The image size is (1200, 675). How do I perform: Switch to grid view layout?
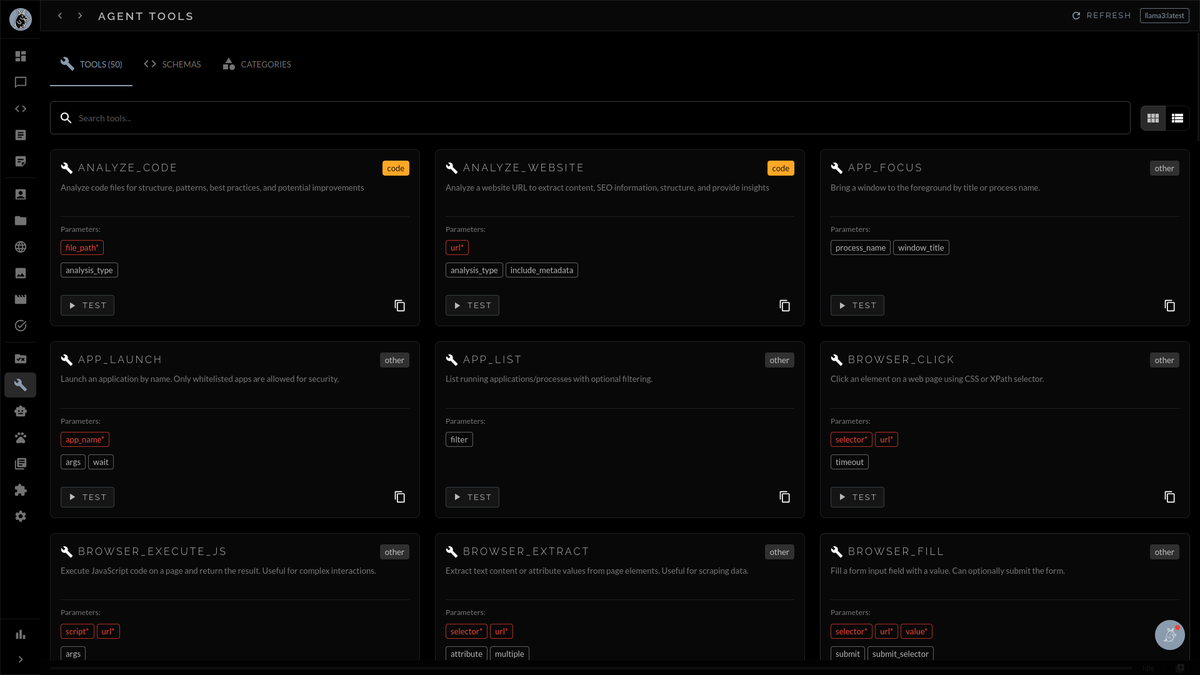tap(1153, 118)
